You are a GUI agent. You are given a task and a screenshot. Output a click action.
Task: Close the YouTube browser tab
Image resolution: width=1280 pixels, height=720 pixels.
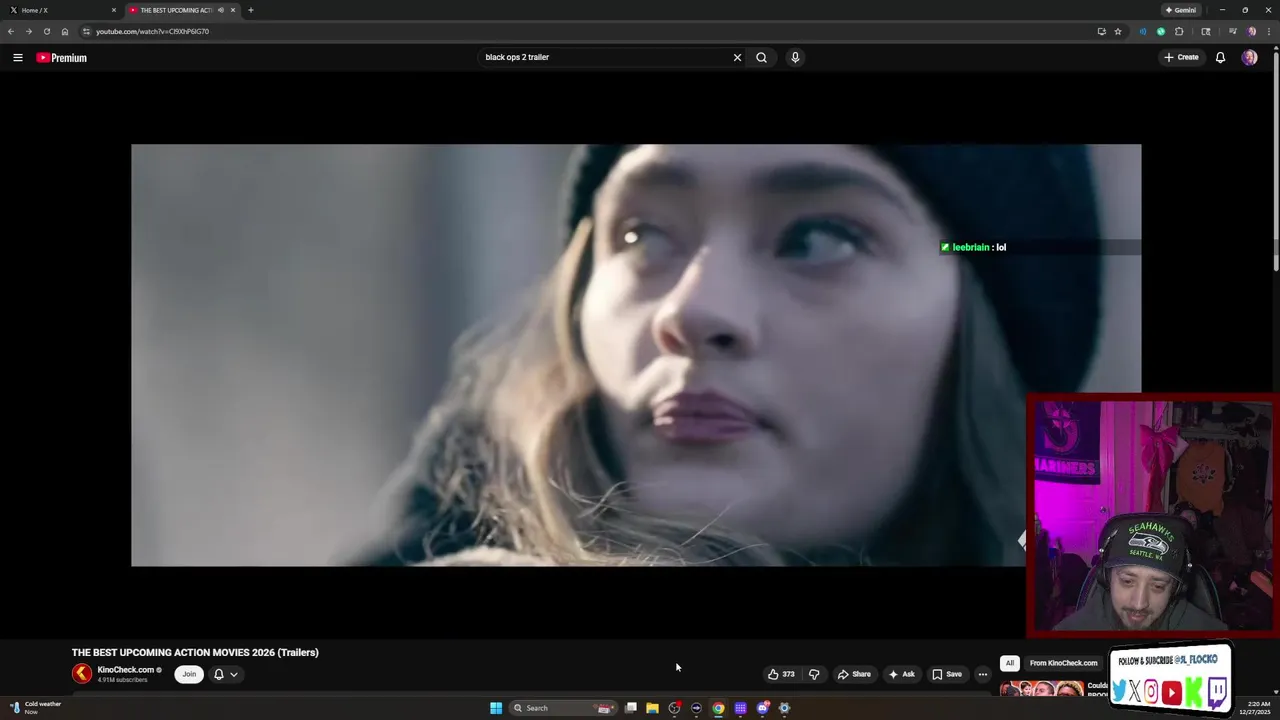233,10
